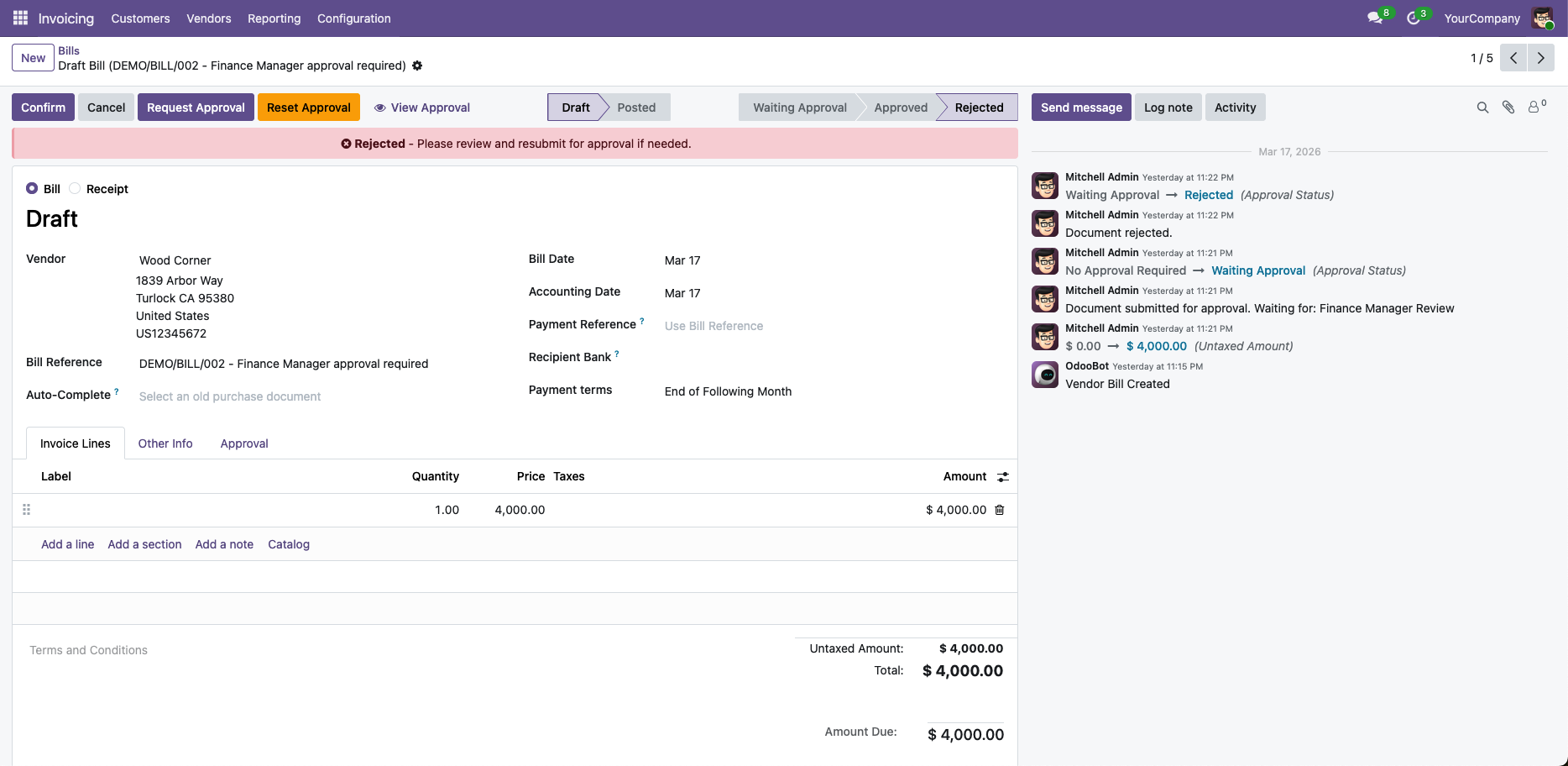Click the gear icon next to bill title
The width and height of the screenshot is (1568, 766).
[417, 66]
